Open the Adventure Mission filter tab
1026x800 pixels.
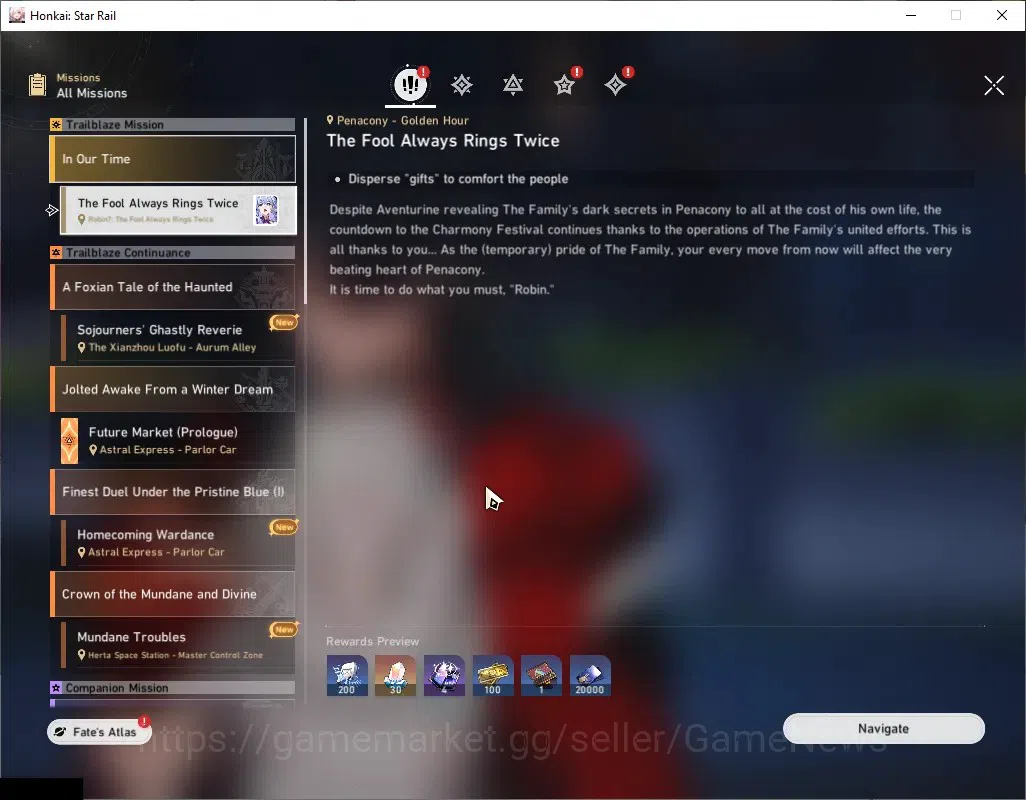coord(615,84)
